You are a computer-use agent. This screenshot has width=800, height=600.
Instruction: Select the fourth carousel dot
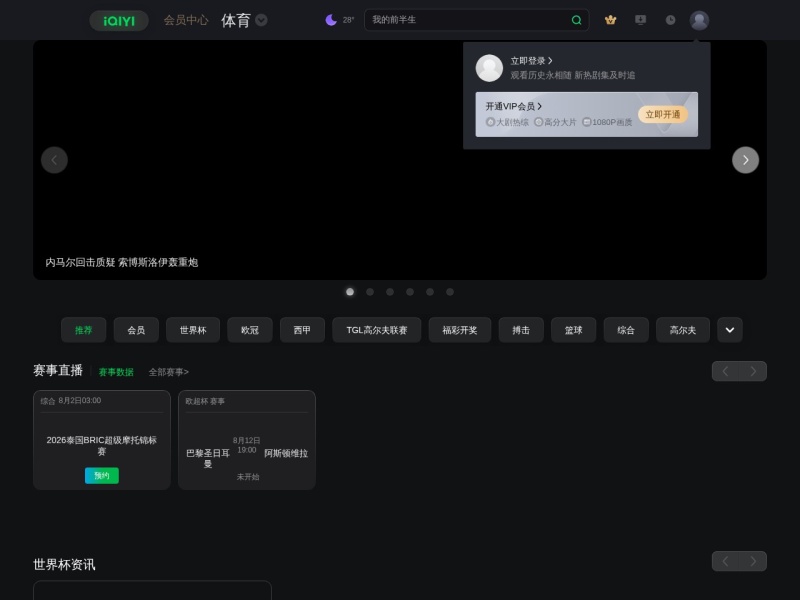coord(410,292)
